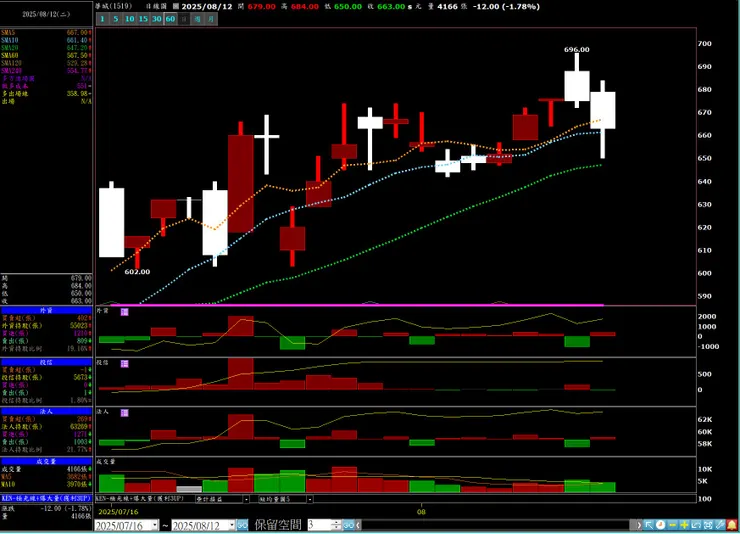Viewport: 740px width, 534px height.
Task: Click the 外資持股比例 row
Action: click(x=46, y=348)
